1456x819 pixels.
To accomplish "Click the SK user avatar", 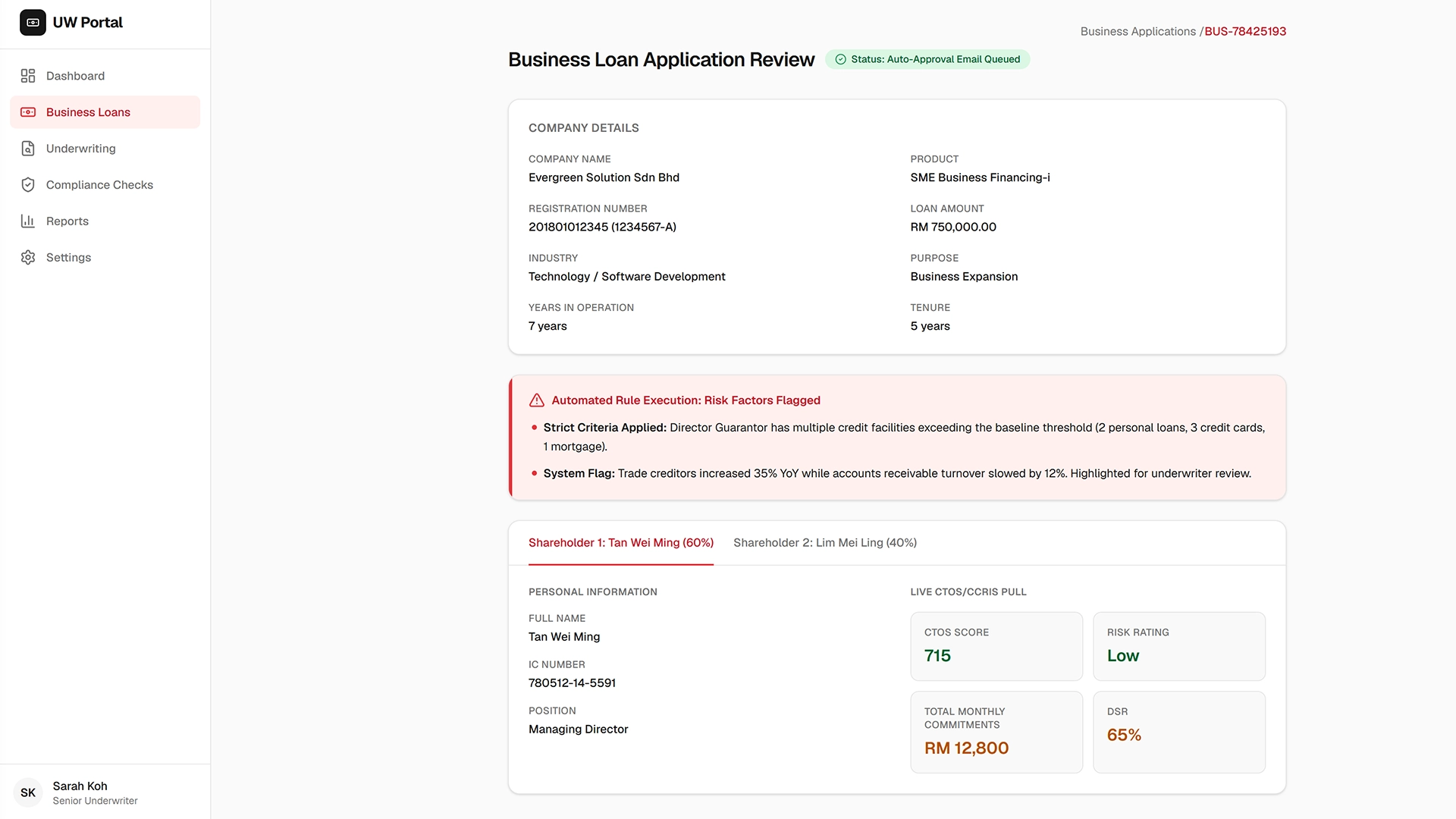I will 28,792.
